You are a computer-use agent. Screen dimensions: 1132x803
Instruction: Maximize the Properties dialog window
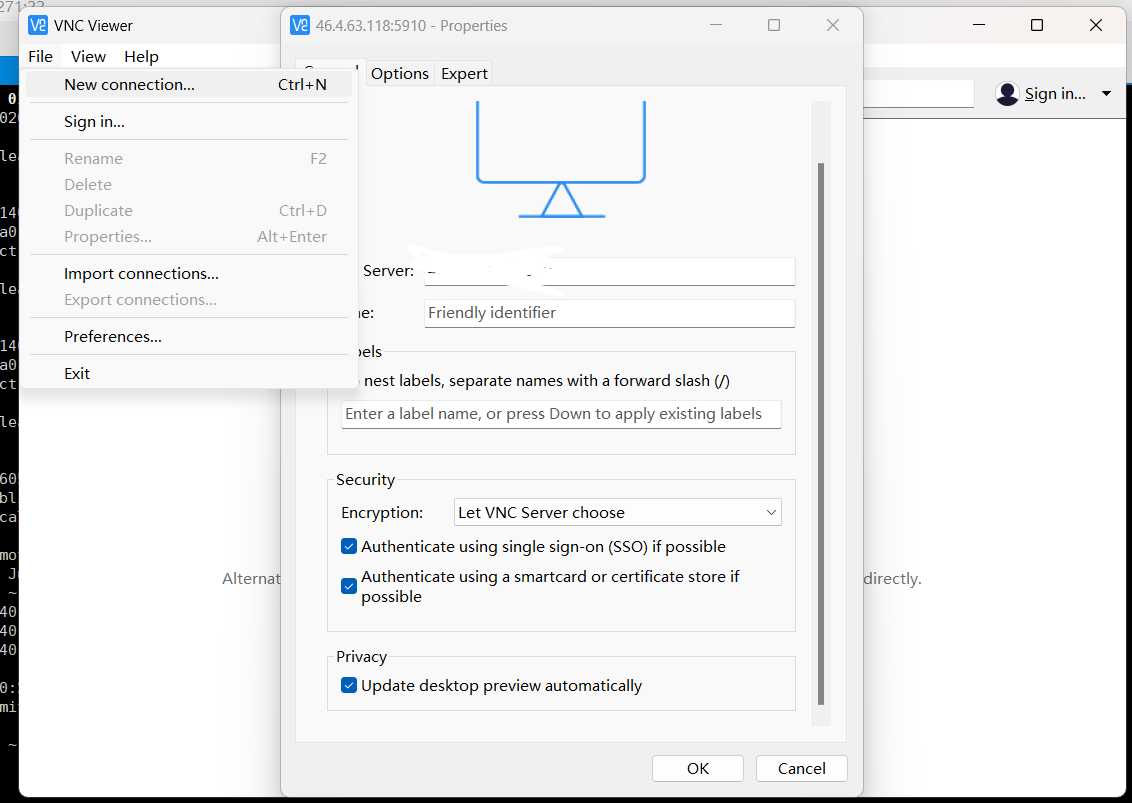coord(774,25)
